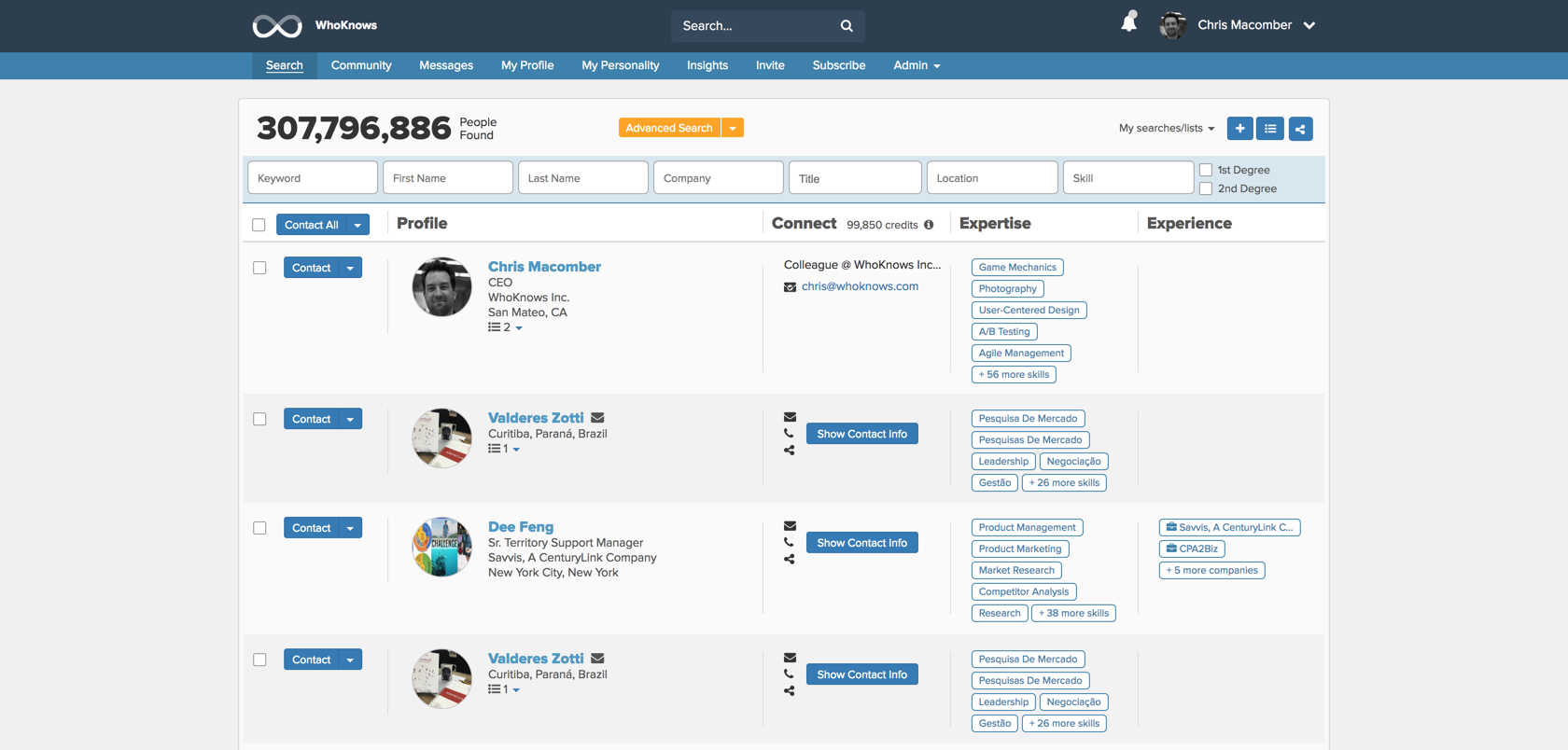Click the WhoKnows infinity logo
Screen dimensions: 1568x750
pyautogui.click(x=277, y=26)
